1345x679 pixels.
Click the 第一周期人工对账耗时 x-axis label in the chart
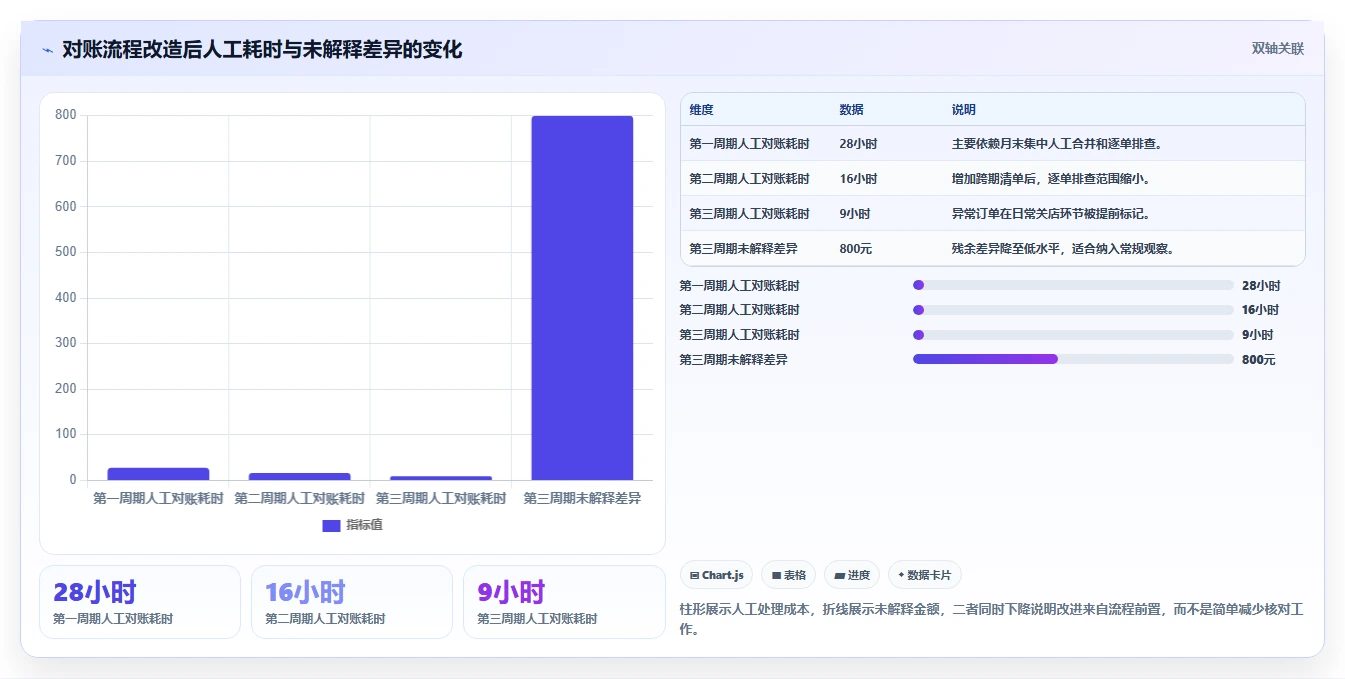(158, 498)
